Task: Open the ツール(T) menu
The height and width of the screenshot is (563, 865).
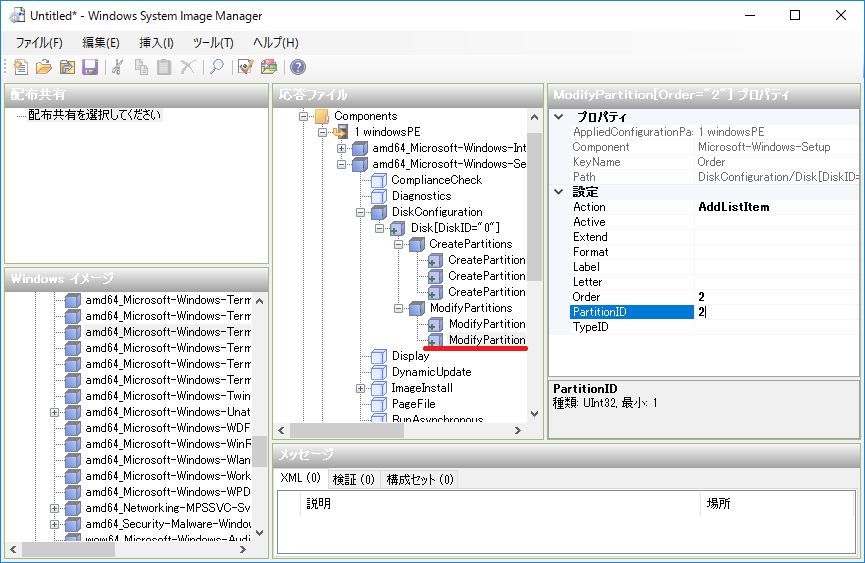Action: [x=212, y=42]
